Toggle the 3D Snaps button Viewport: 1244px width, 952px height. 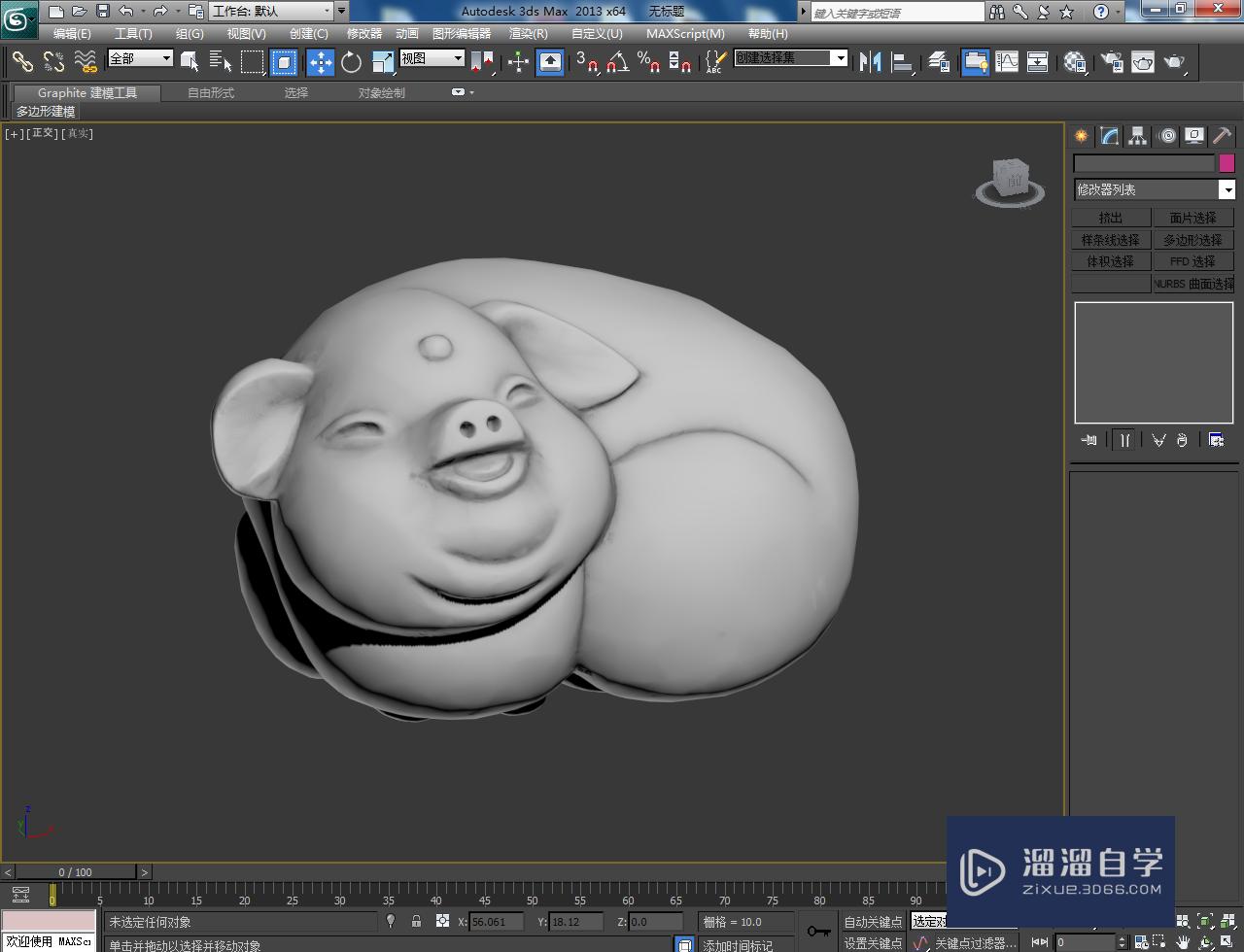click(586, 62)
